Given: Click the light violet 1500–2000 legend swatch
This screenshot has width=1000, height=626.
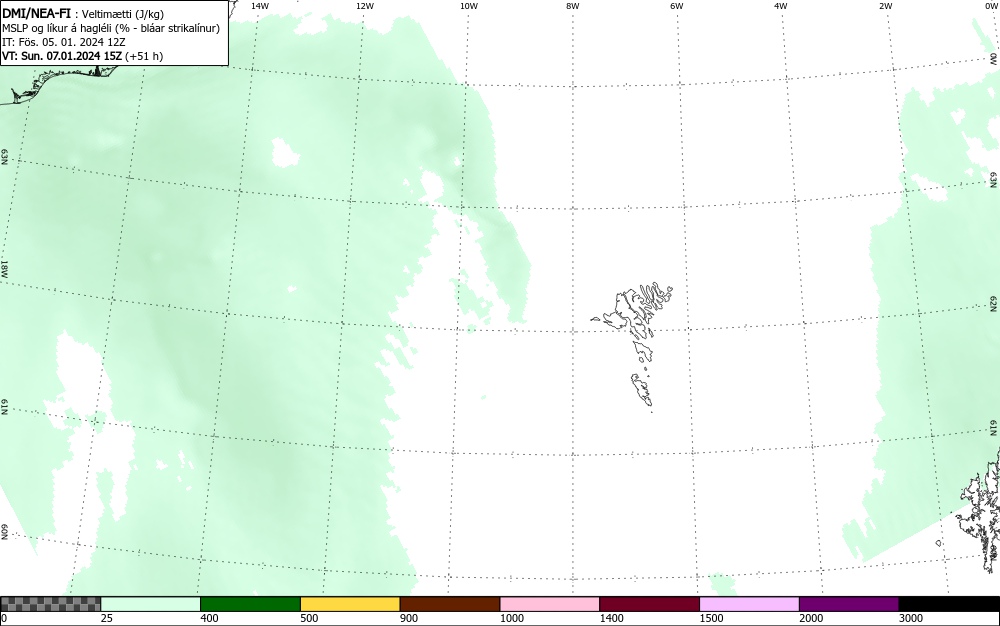Looking at the screenshot, I should point(749,604).
